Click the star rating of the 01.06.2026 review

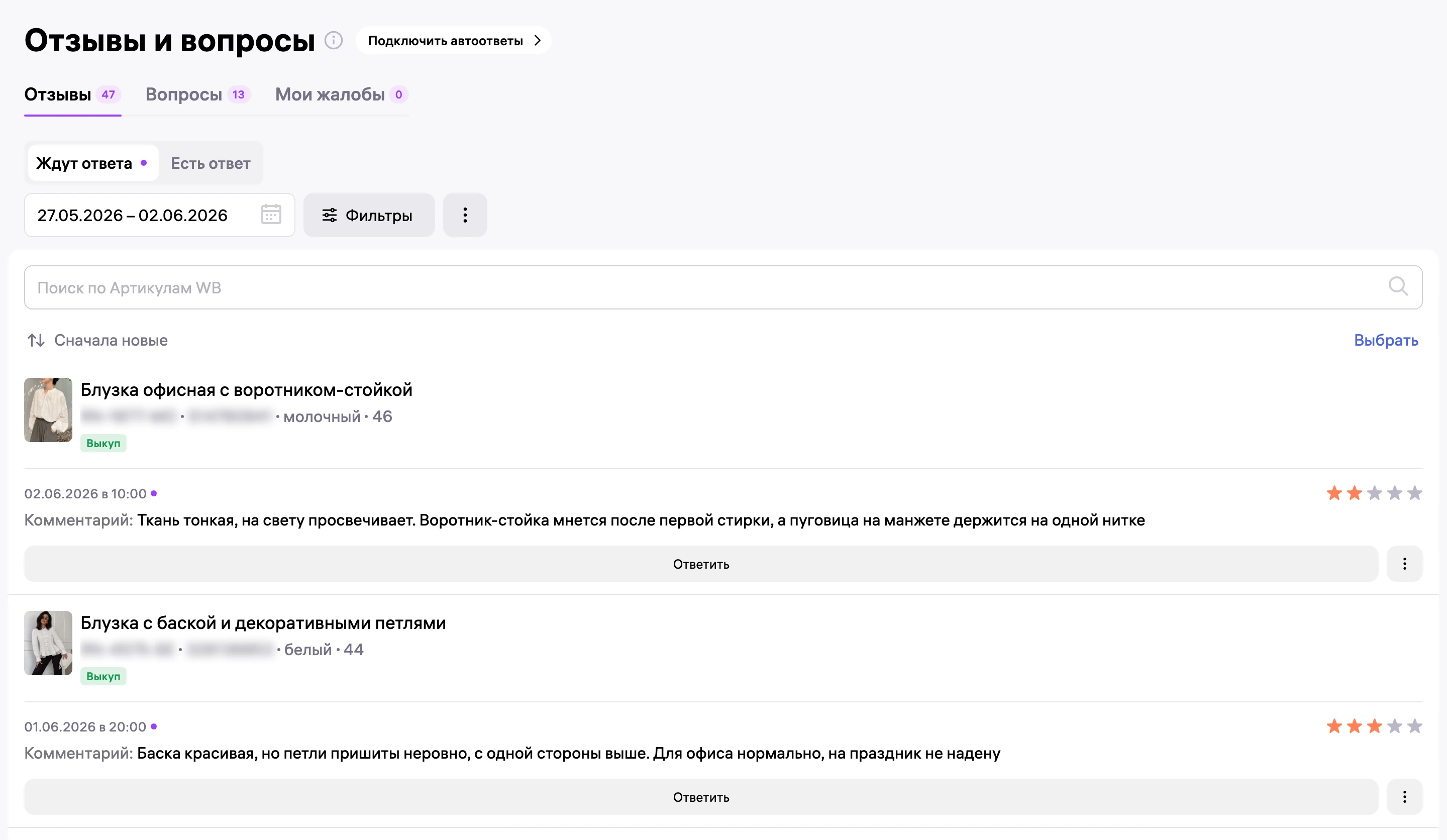pos(1374,726)
